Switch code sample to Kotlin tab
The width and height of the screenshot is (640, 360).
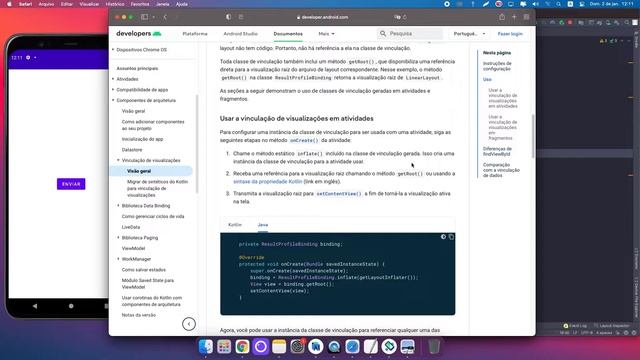[x=235, y=225]
